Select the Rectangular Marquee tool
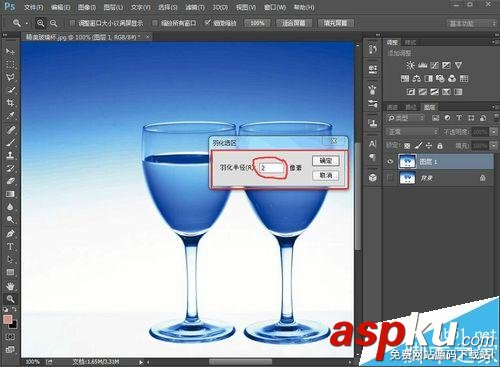 tap(10, 64)
